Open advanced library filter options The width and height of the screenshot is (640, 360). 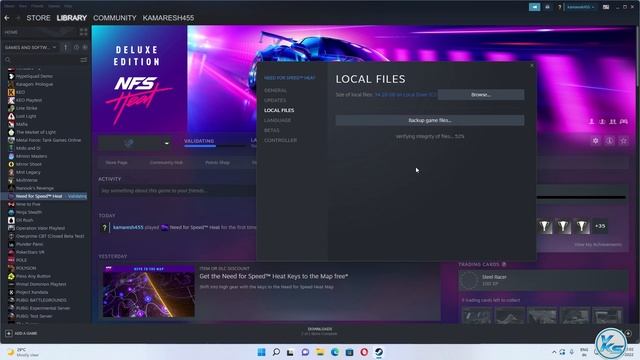(83, 60)
